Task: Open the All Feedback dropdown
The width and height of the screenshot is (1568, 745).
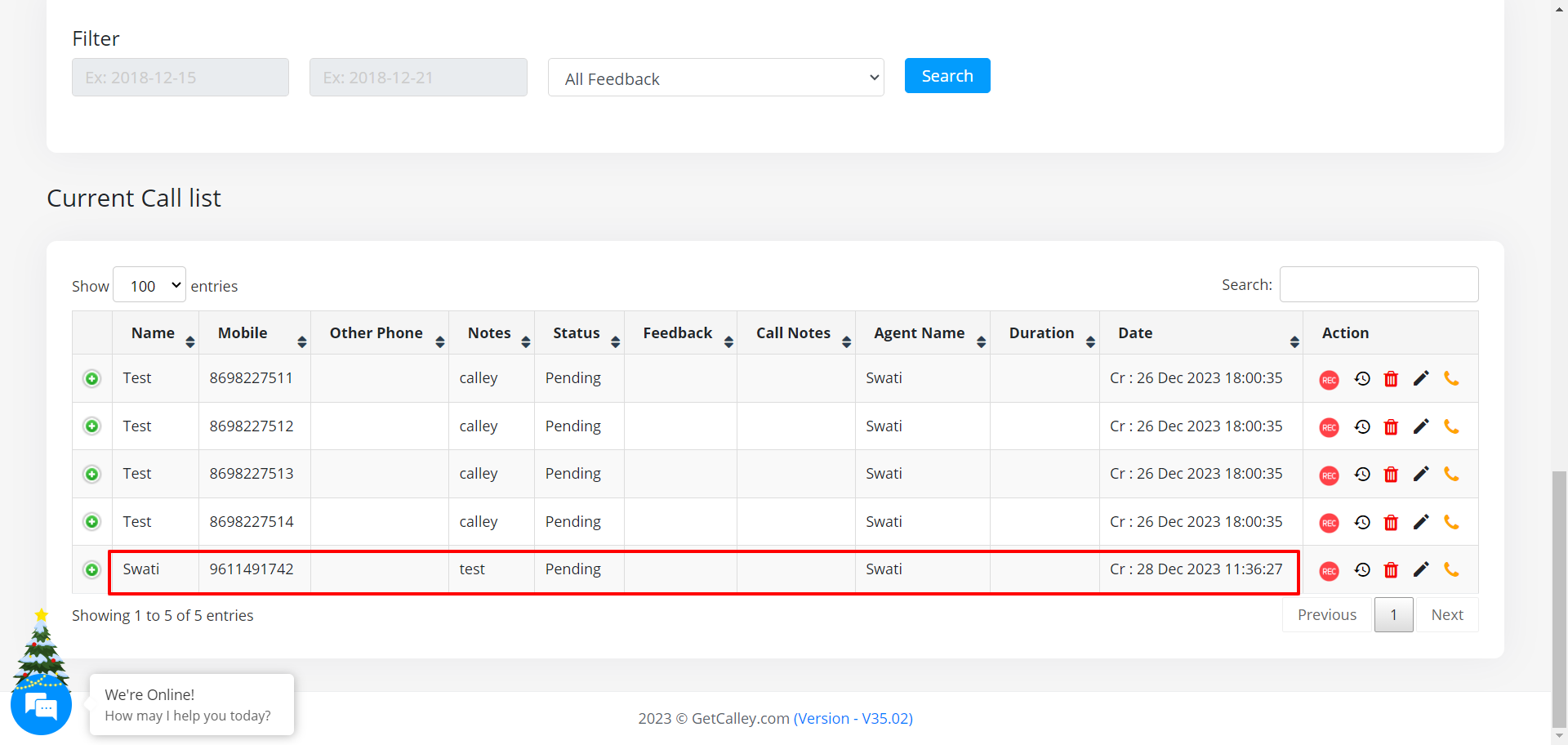Action: pyautogui.click(x=715, y=78)
